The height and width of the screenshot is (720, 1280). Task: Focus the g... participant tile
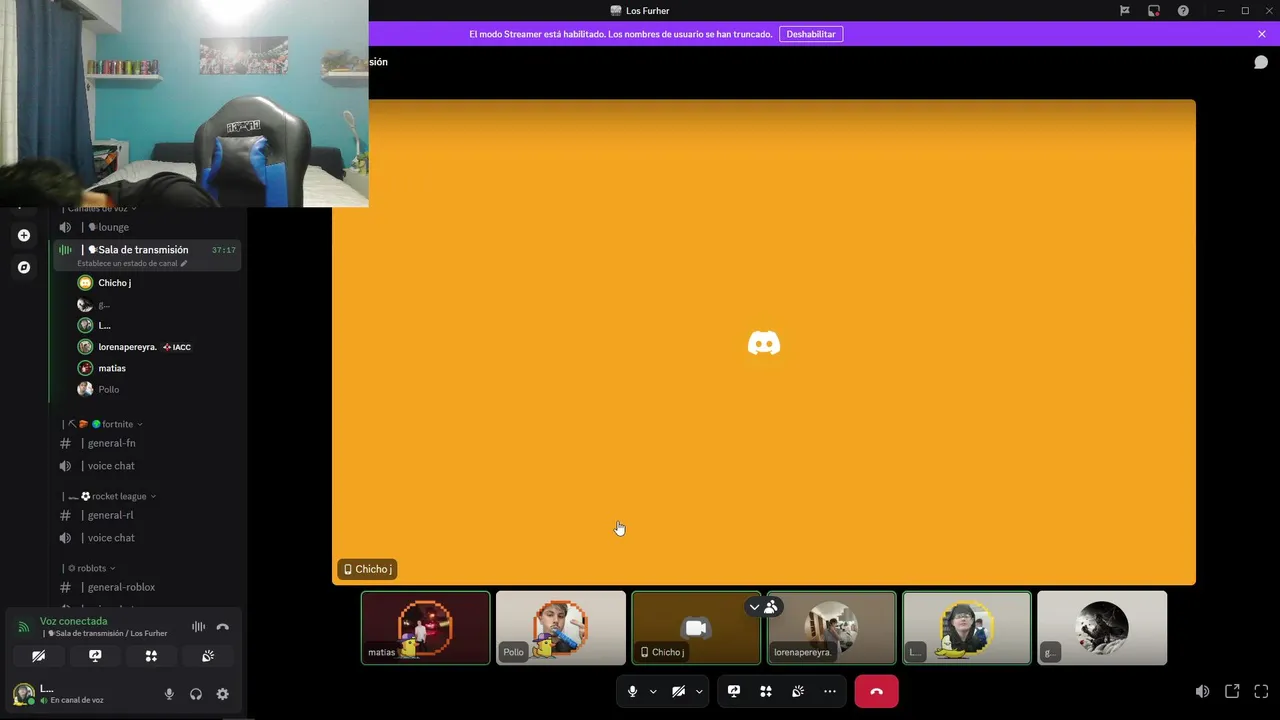click(x=1102, y=628)
